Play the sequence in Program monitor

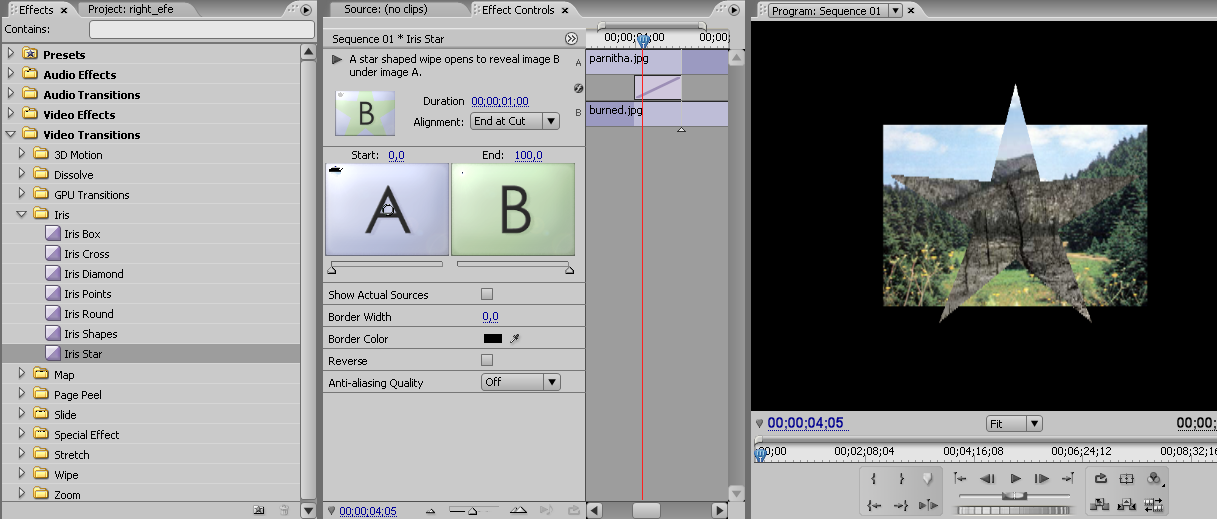pos(1015,478)
